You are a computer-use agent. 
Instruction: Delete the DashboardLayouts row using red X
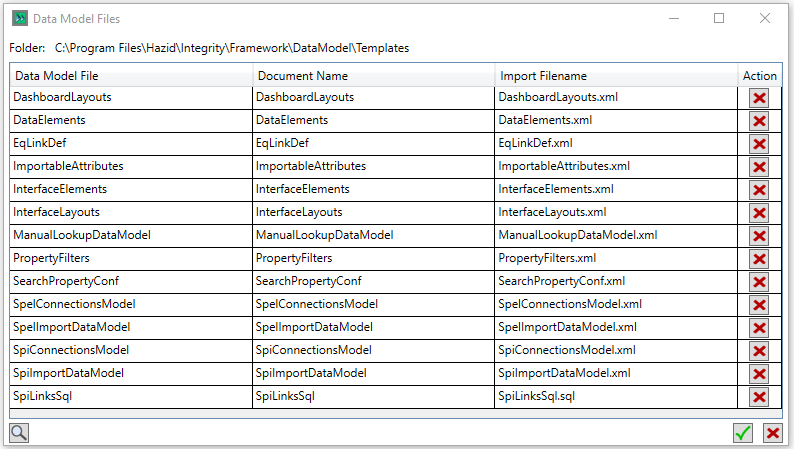pyautogui.click(x=759, y=98)
